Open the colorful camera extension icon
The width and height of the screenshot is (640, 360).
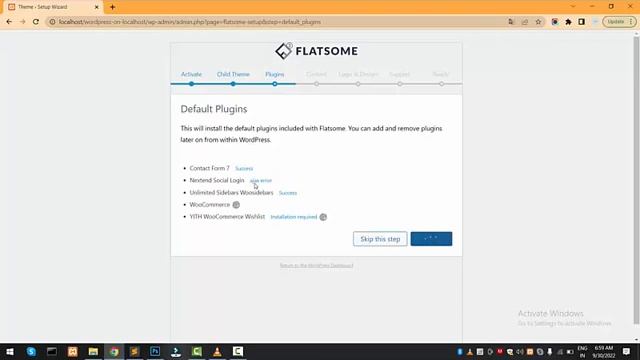point(555,22)
